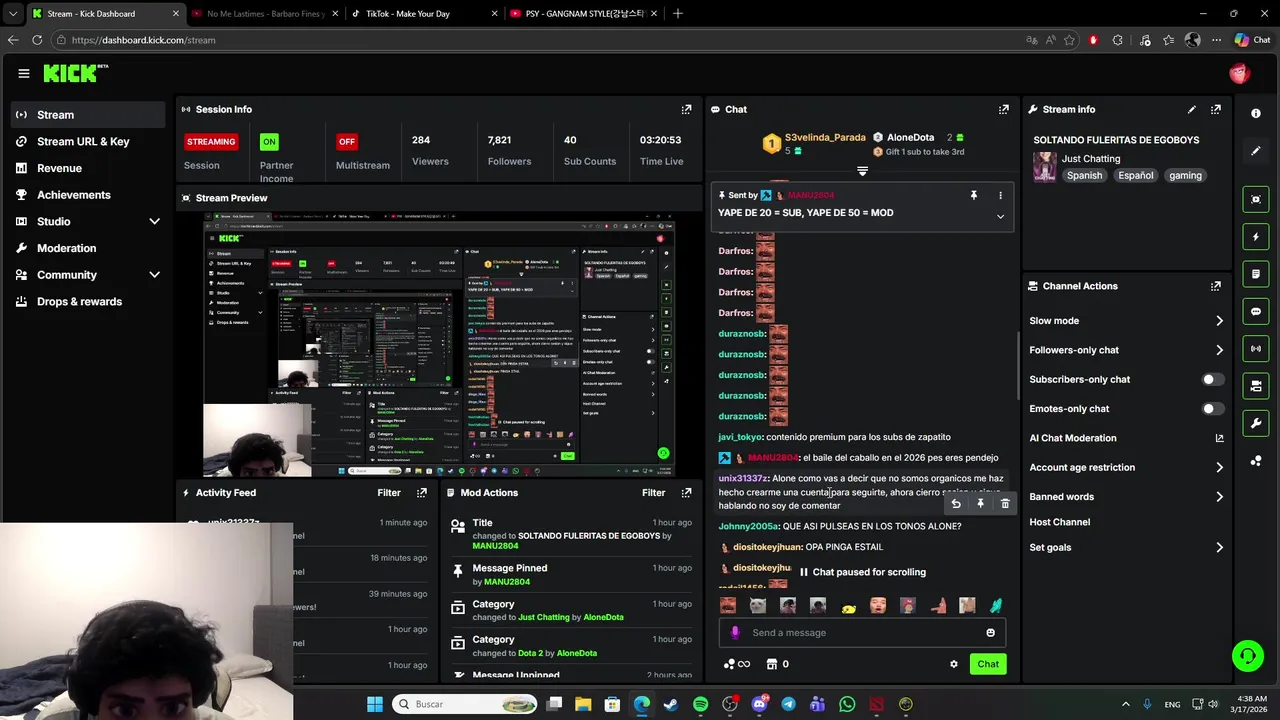Pop out the Session Info panel

pyautogui.click(x=686, y=109)
